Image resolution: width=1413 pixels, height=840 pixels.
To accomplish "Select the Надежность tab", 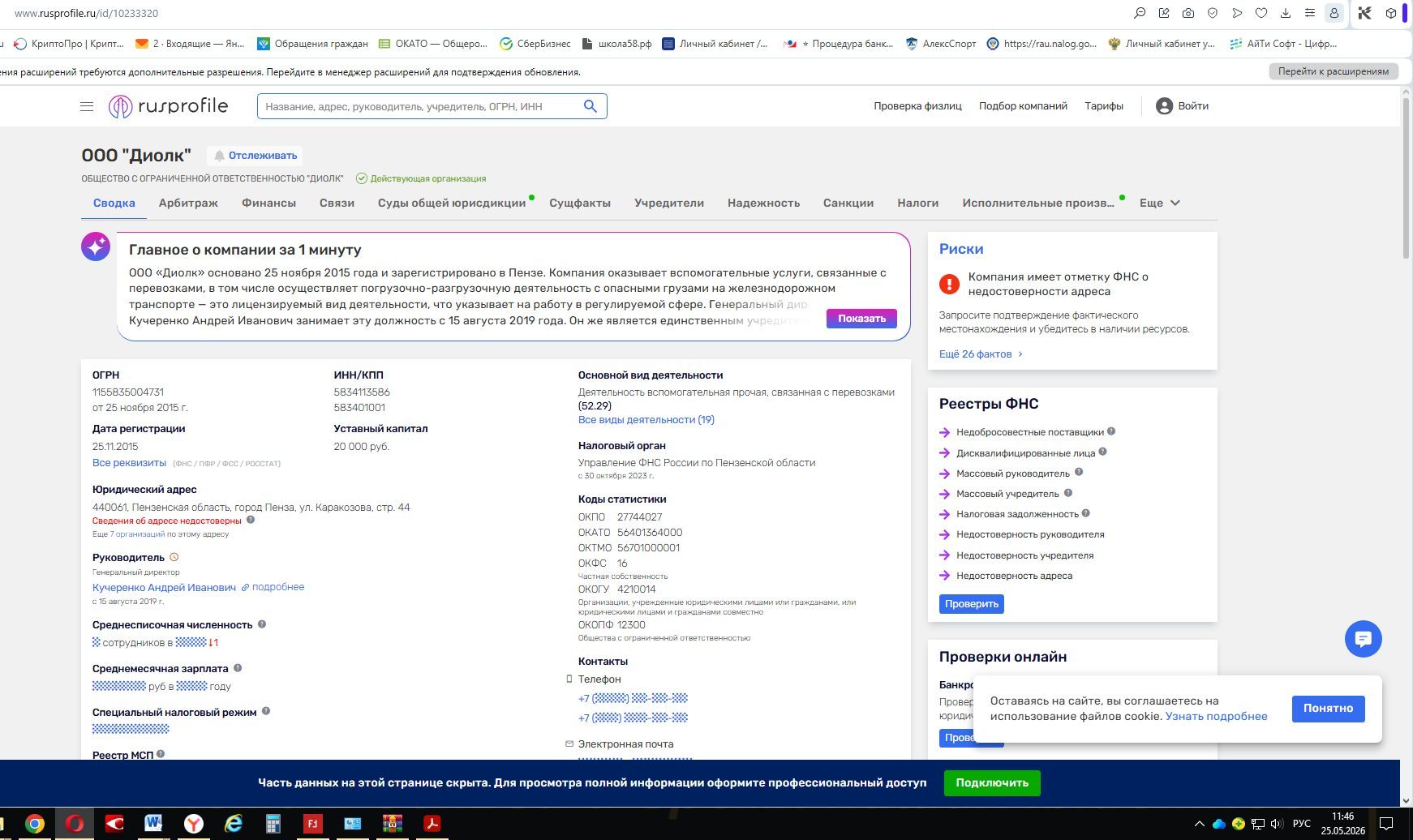I will click(x=763, y=203).
